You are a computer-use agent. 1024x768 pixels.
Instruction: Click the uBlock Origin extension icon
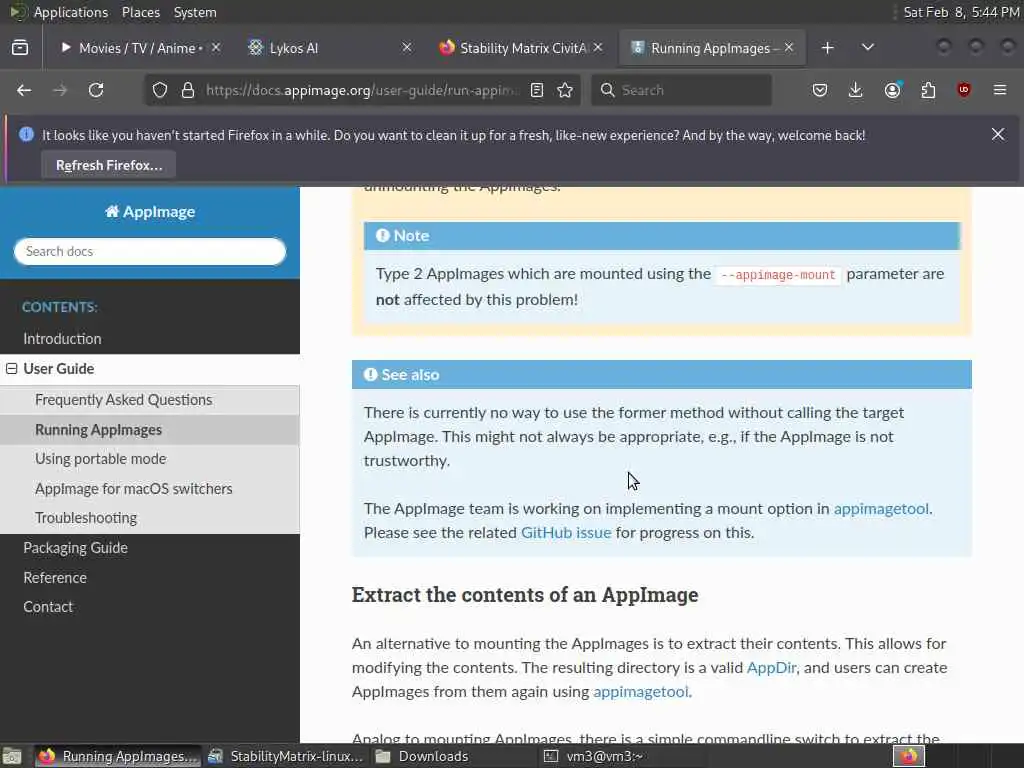pyautogui.click(x=964, y=90)
